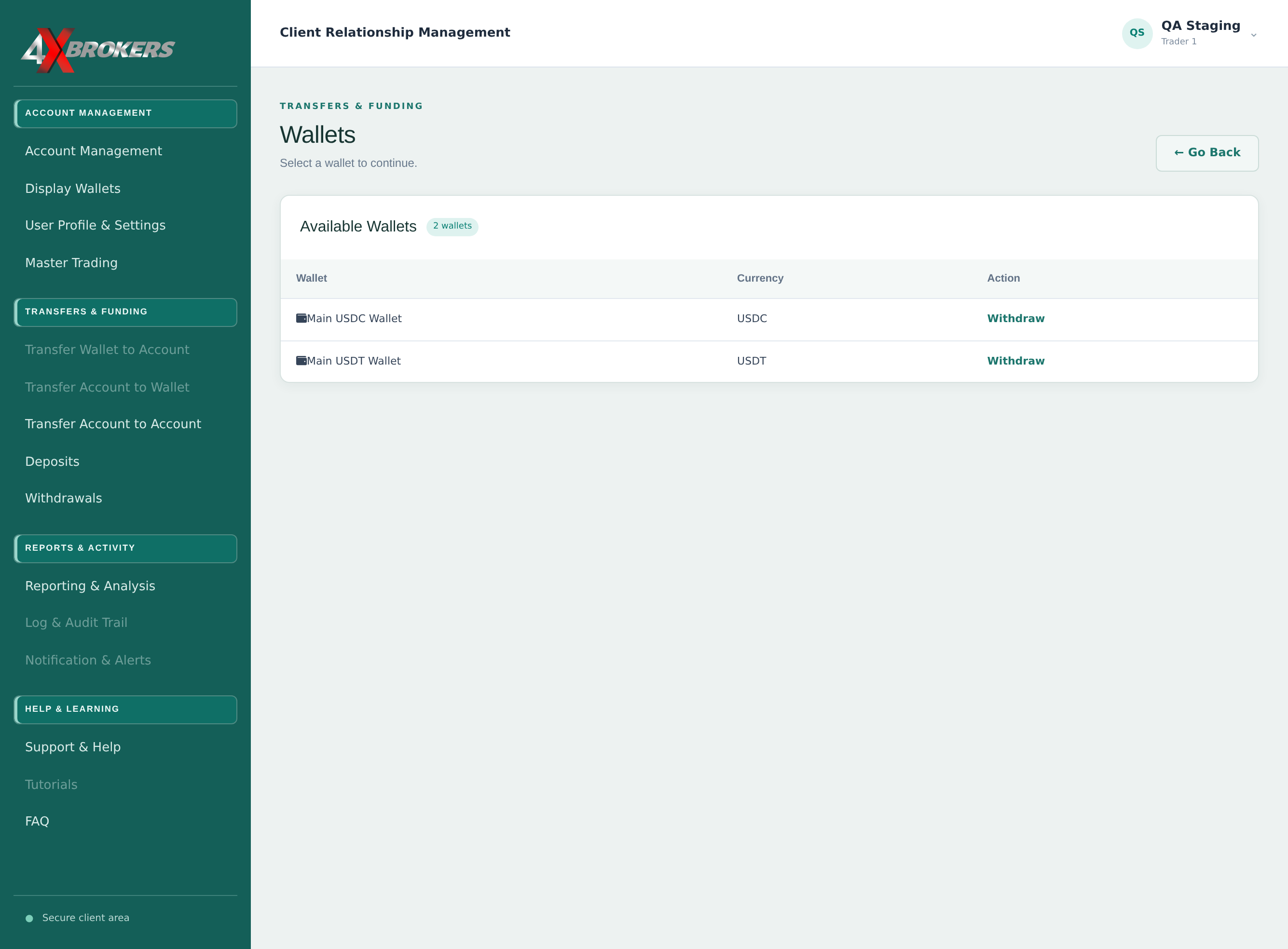The width and height of the screenshot is (1288, 949).
Task: Click the HELP & LEARNING section header
Action: 125,710
